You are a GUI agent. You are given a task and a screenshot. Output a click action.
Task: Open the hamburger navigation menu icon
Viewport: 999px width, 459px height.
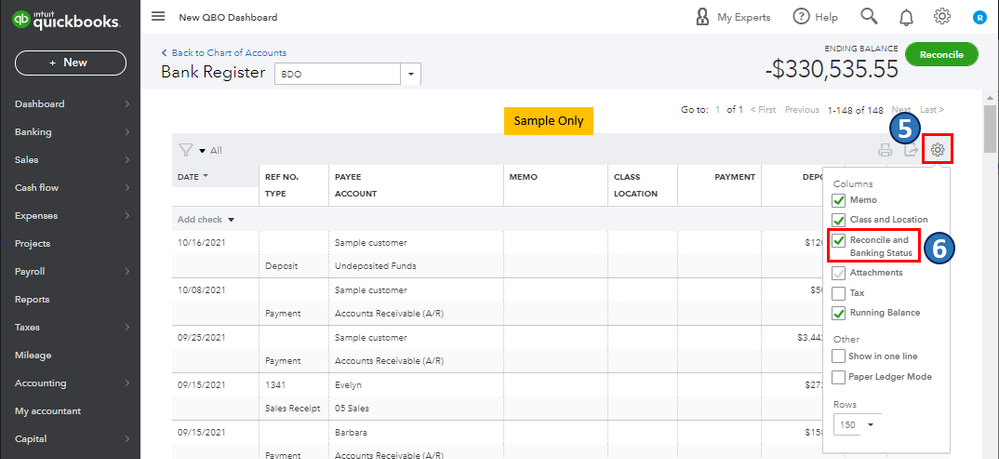click(158, 17)
